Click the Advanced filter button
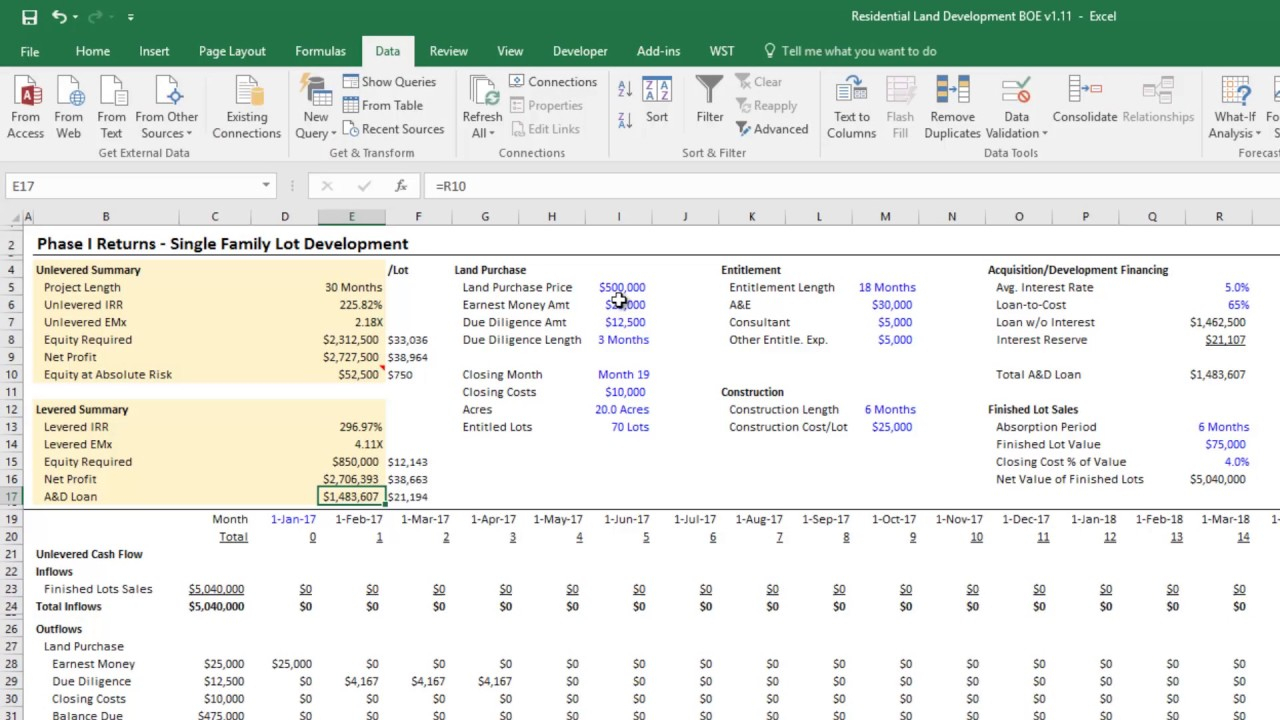Screen dimensions: 1280x720 click(772, 129)
